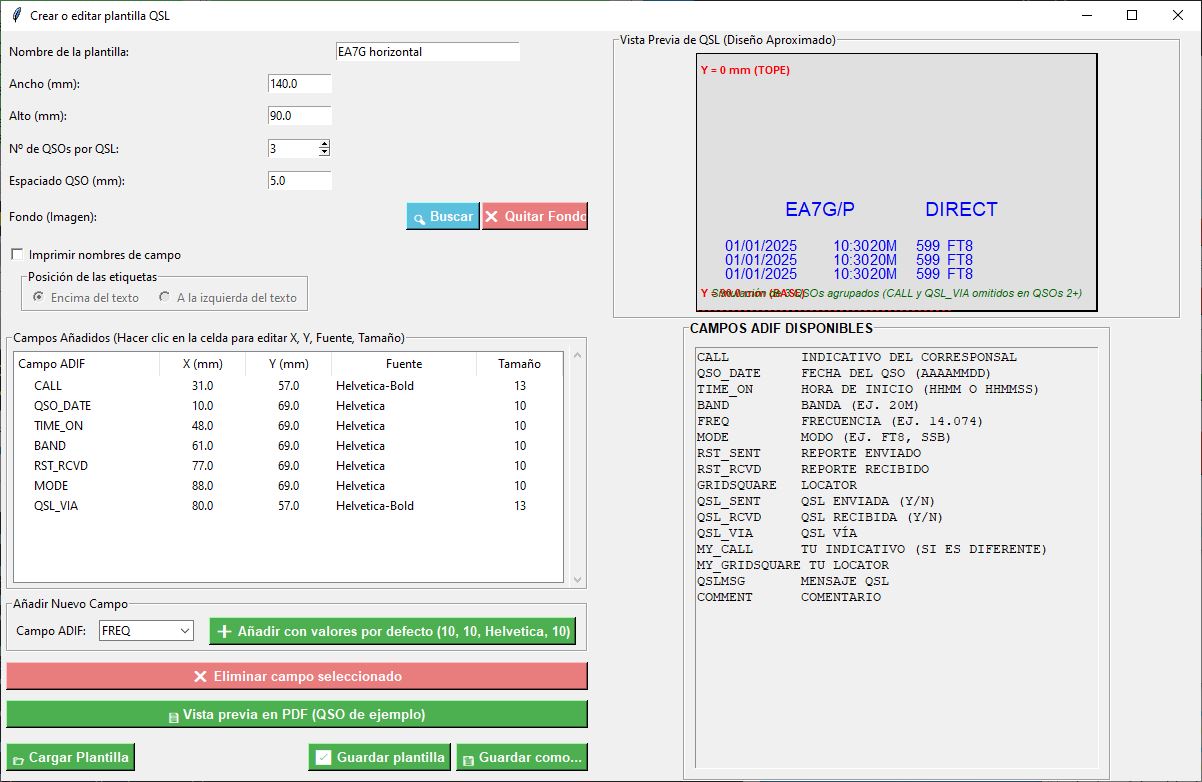Click the Fuente column header
This screenshot has height=782, width=1202.
[x=403, y=364]
